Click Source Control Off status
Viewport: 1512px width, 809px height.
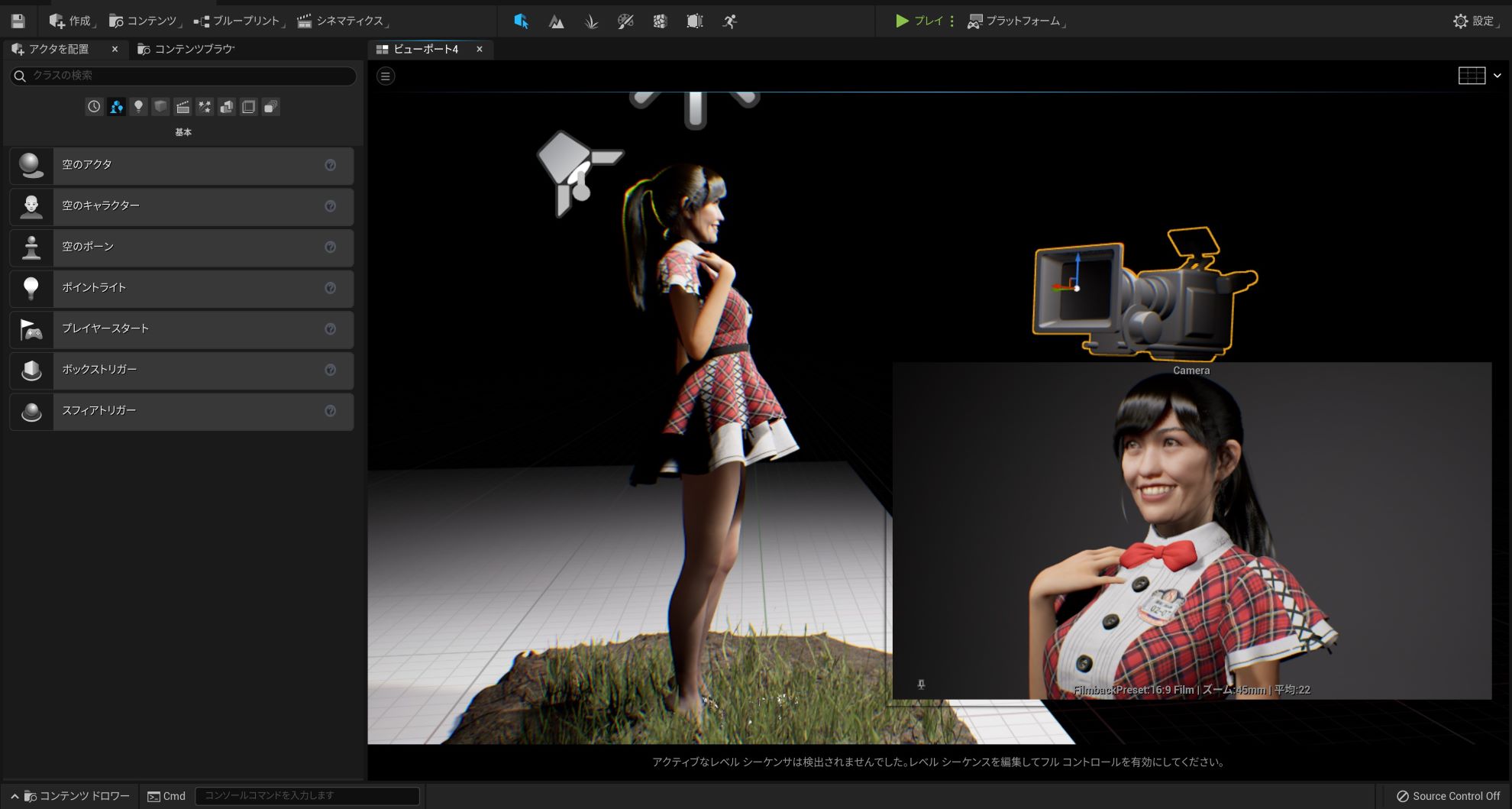1448,796
